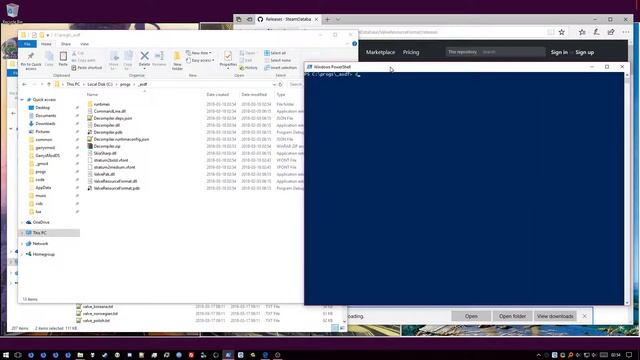Screen dimensions: 640x360
Task: Open the taskbar notification center icon
Action: coord(629,355)
